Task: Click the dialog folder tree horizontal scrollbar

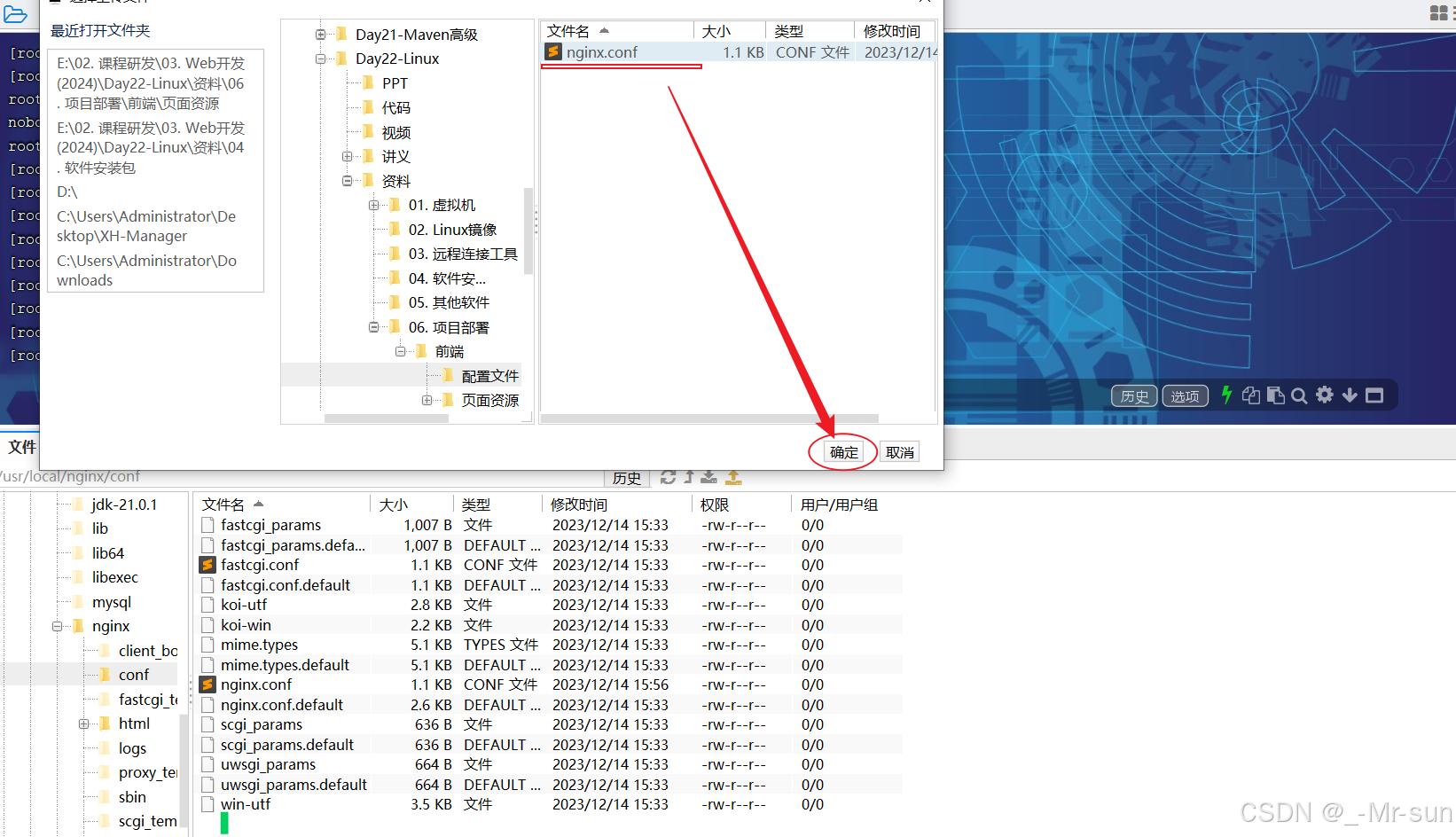Action: (386, 418)
